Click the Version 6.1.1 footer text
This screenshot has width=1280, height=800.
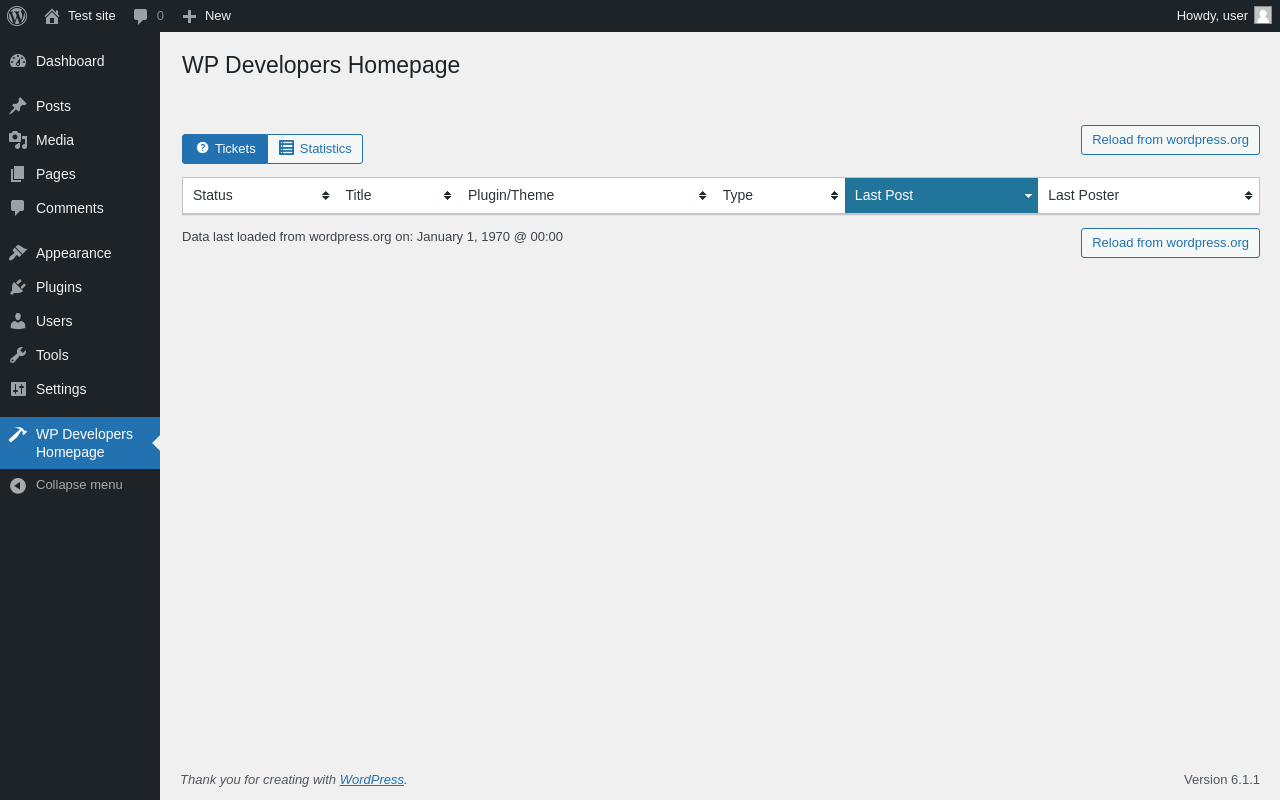point(1222,780)
